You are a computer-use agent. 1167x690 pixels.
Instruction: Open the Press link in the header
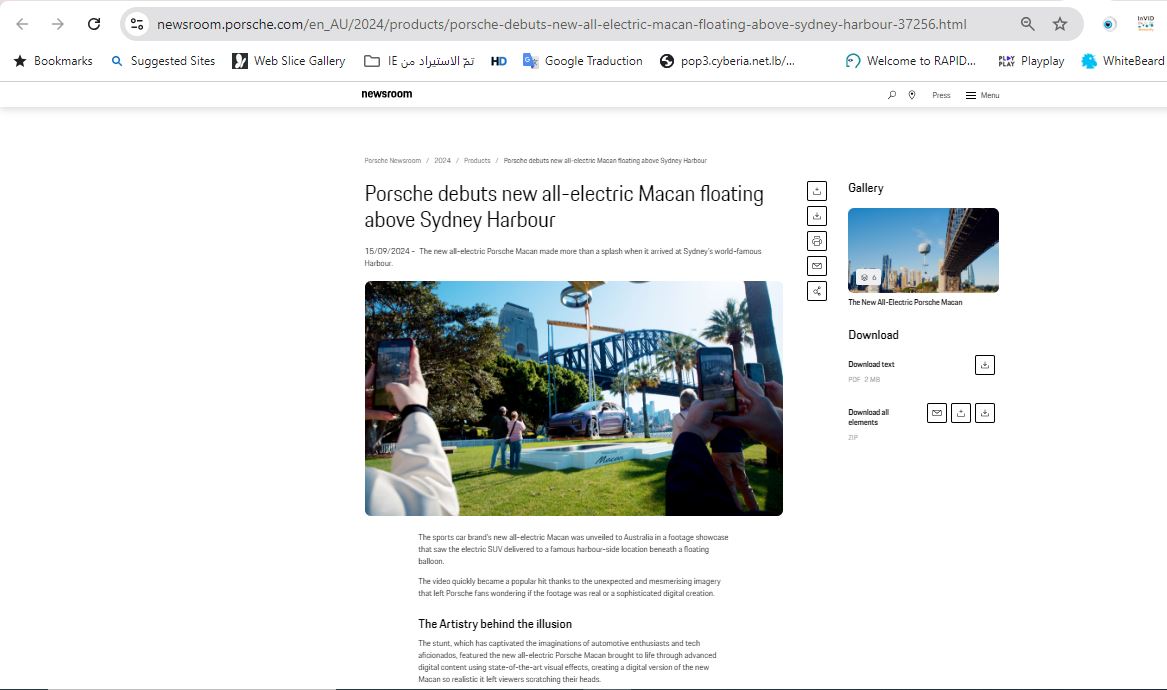[941, 95]
